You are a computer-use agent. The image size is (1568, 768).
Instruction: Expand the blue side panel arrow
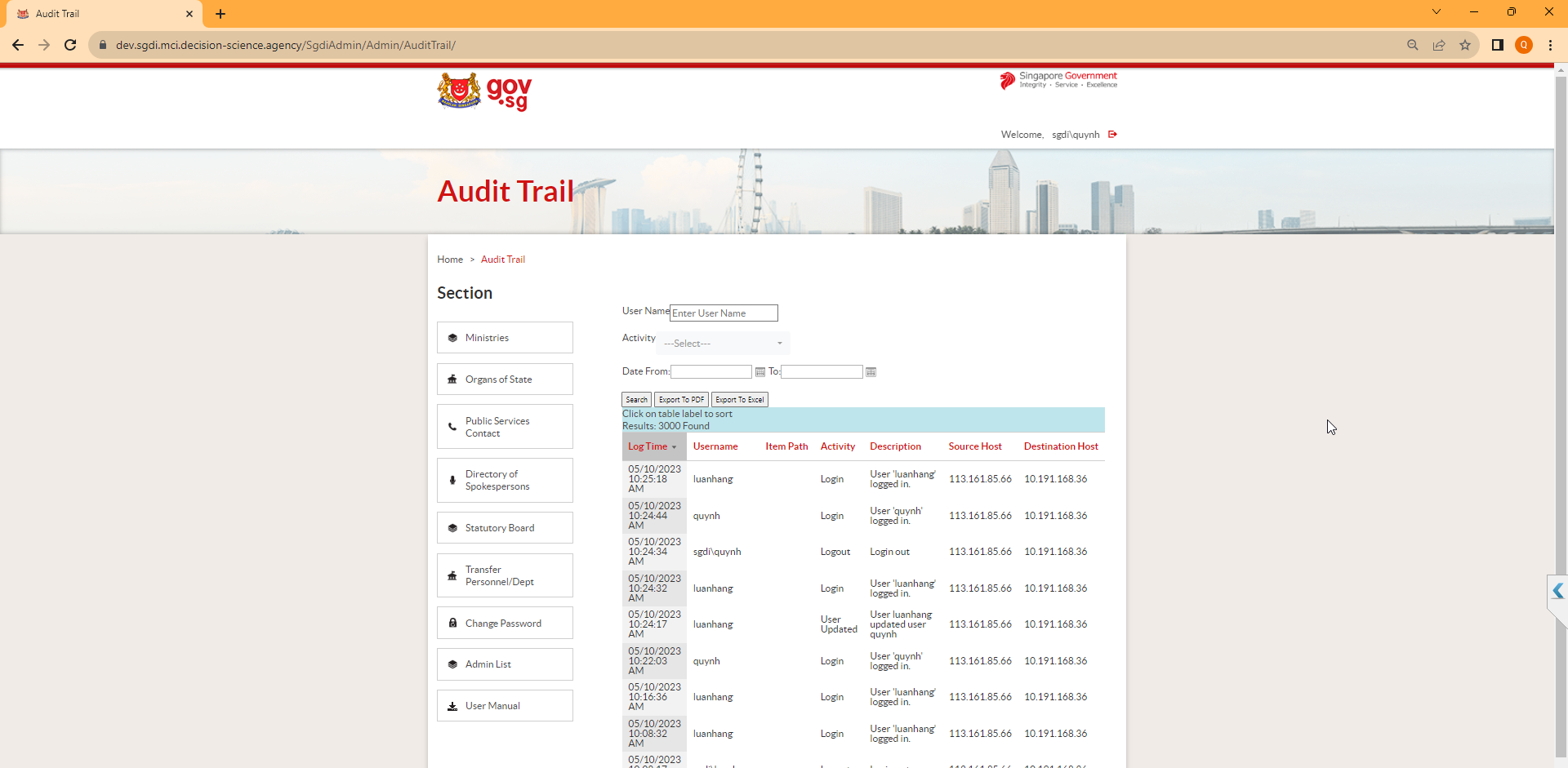pos(1557,591)
